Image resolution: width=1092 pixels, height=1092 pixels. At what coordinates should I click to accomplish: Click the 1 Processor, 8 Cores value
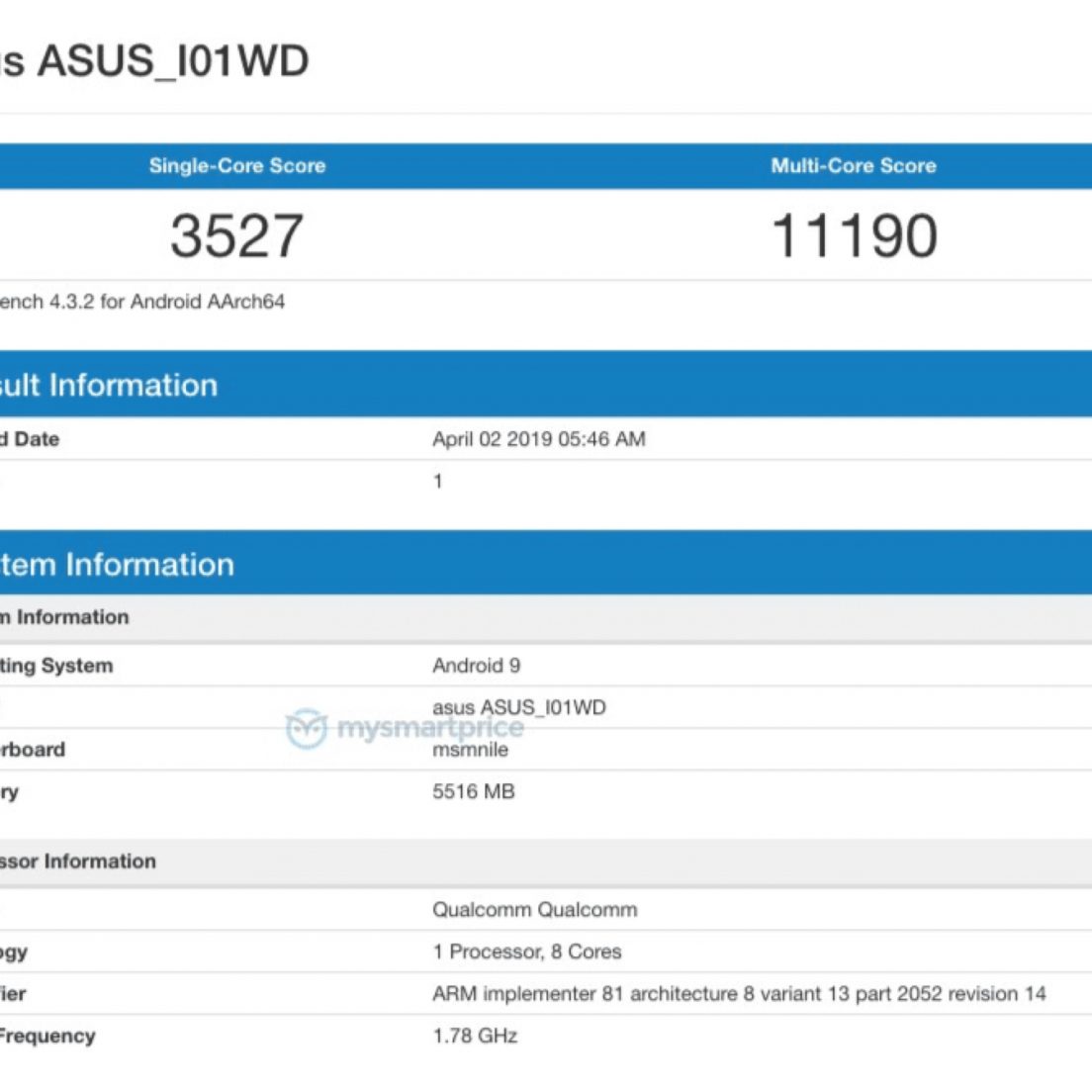tap(527, 952)
